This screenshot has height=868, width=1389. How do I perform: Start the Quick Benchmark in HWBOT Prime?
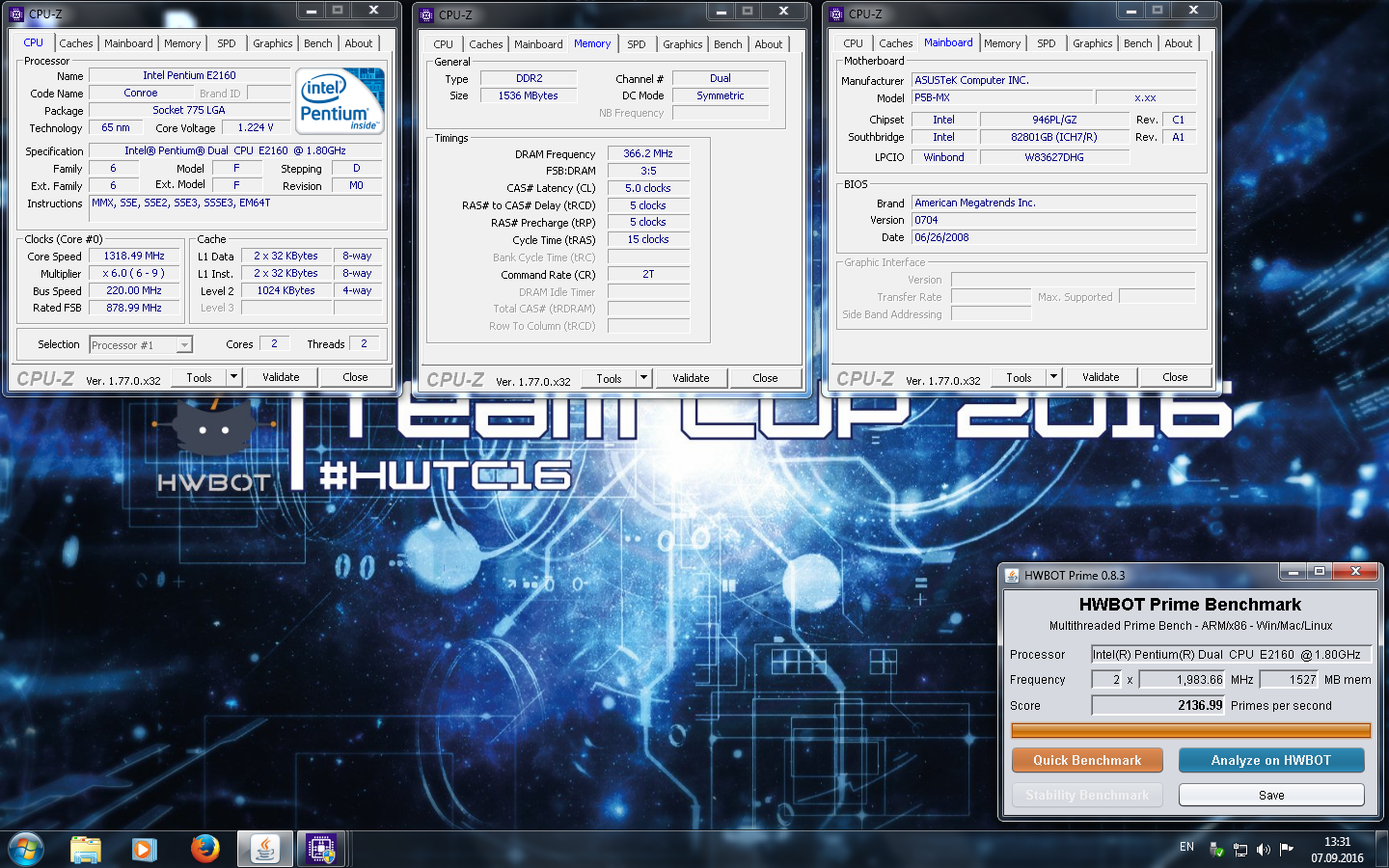pyautogui.click(x=1087, y=760)
